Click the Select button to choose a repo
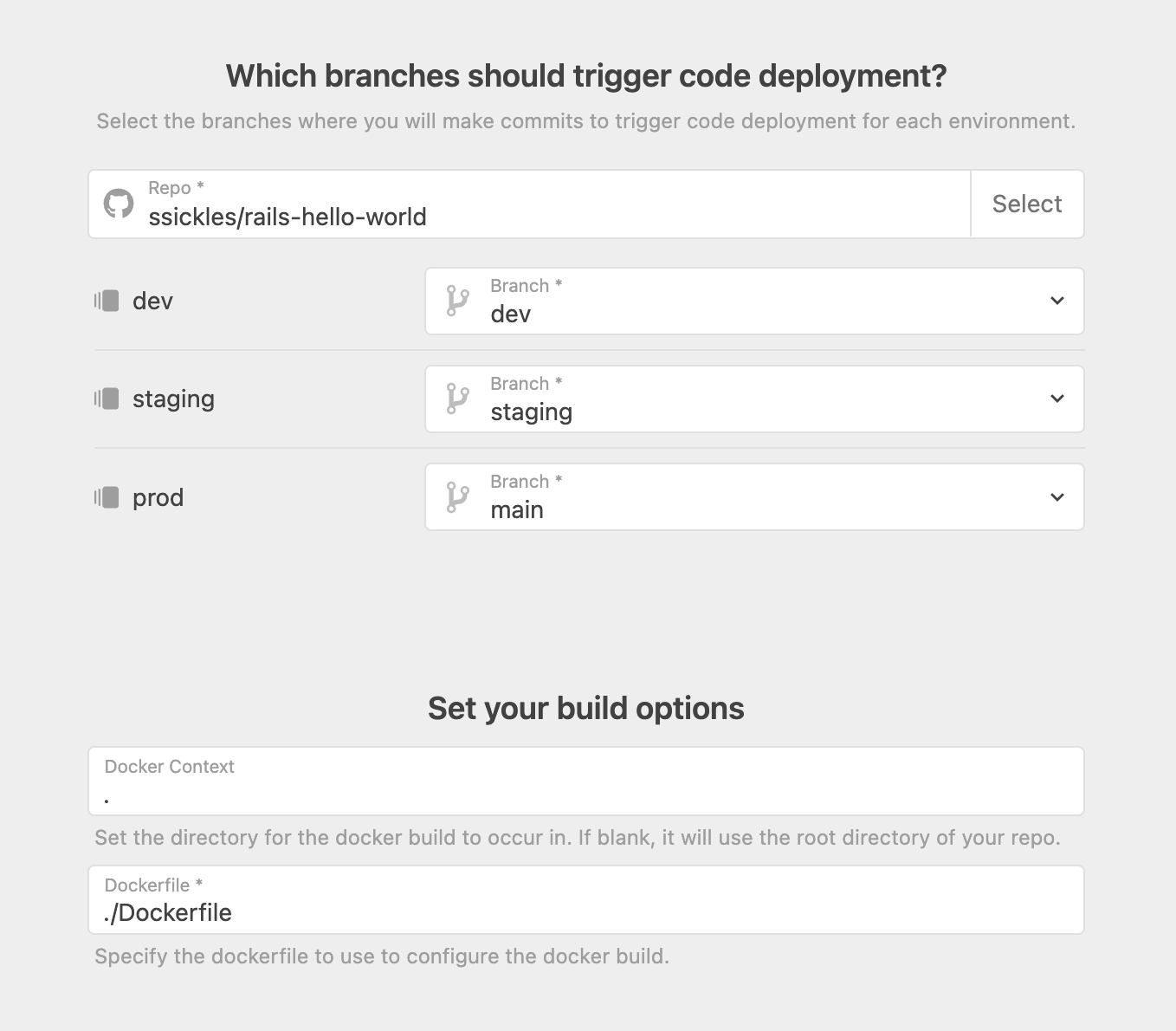This screenshot has width=1176, height=1031. [x=1027, y=204]
